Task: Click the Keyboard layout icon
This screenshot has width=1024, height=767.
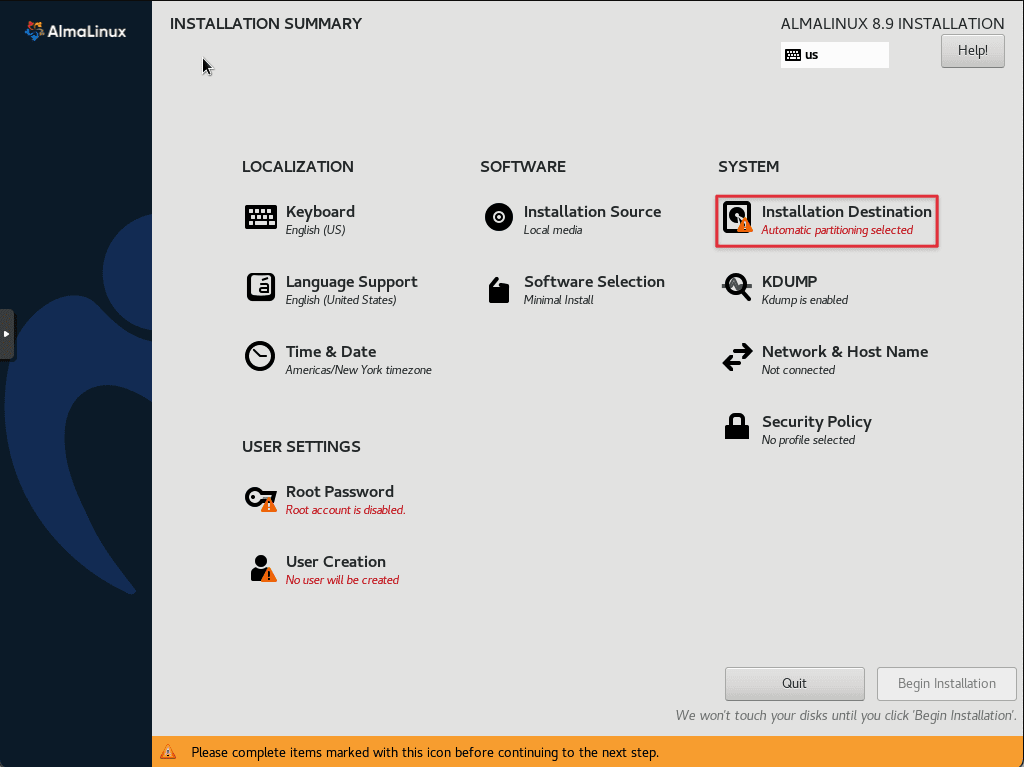Action: [261, 217]
